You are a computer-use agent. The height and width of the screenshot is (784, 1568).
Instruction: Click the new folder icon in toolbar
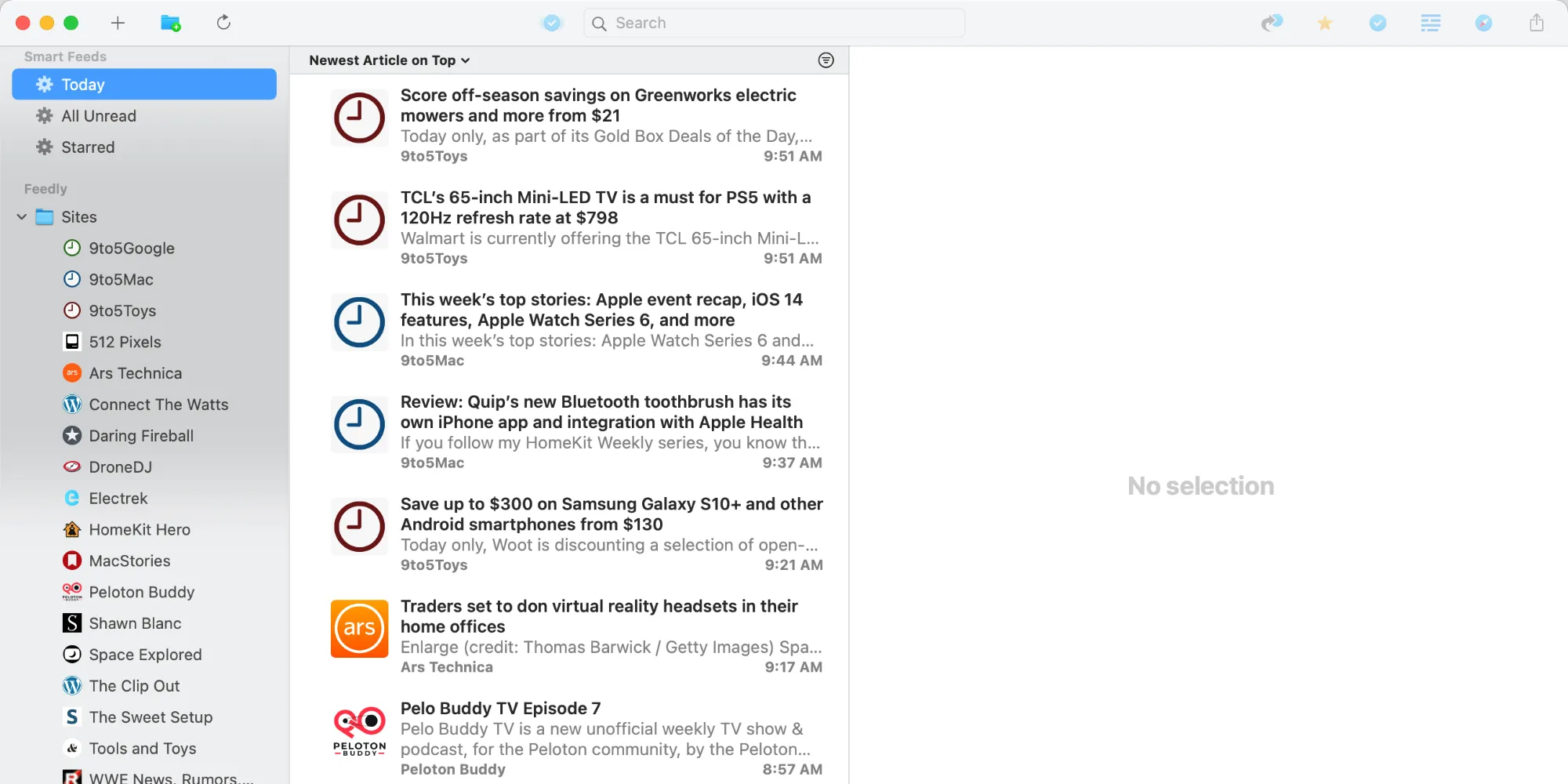click(170, 23)
